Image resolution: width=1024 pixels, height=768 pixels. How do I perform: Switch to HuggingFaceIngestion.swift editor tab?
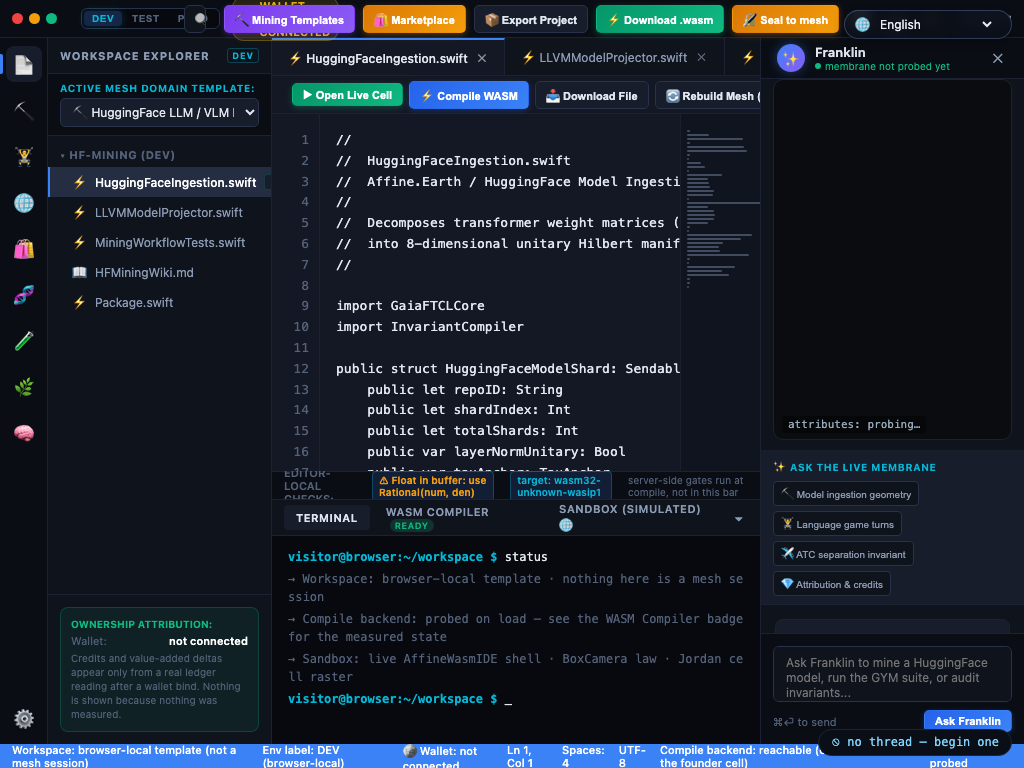[387, 58]
